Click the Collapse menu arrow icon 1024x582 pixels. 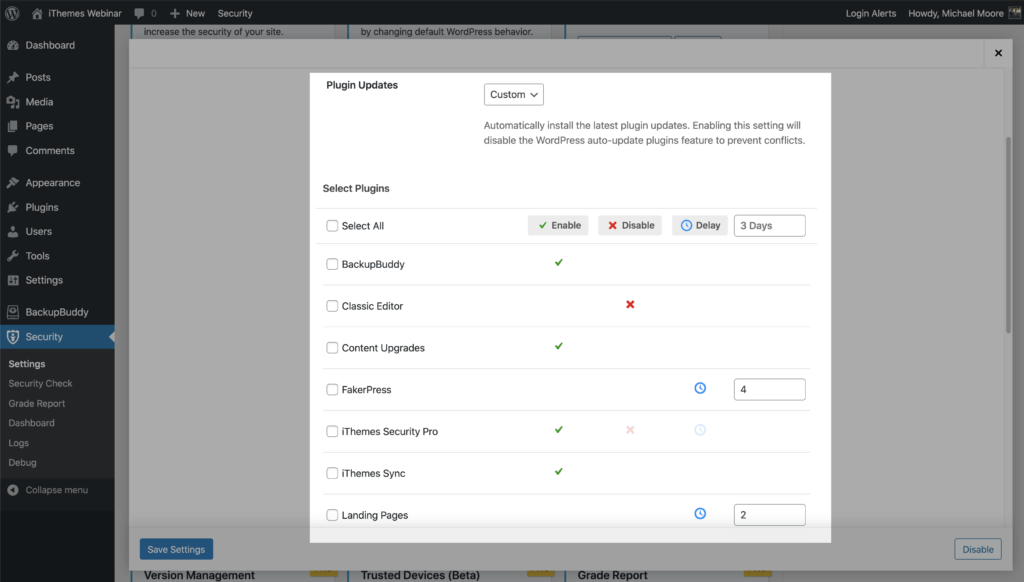click(x=13, y=490)
